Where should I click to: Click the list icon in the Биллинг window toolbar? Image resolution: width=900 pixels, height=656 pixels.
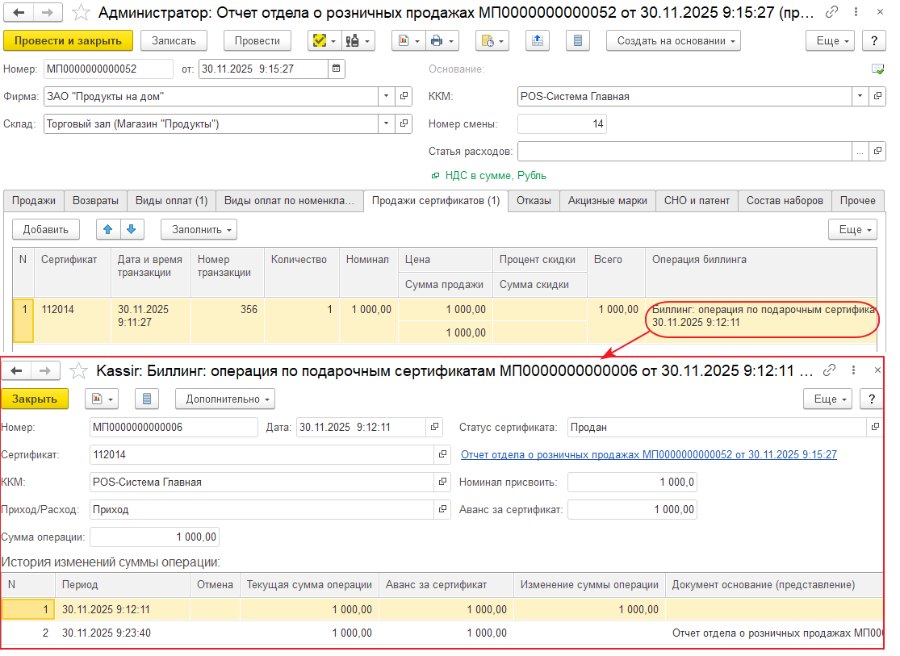(x=147, y=399)
